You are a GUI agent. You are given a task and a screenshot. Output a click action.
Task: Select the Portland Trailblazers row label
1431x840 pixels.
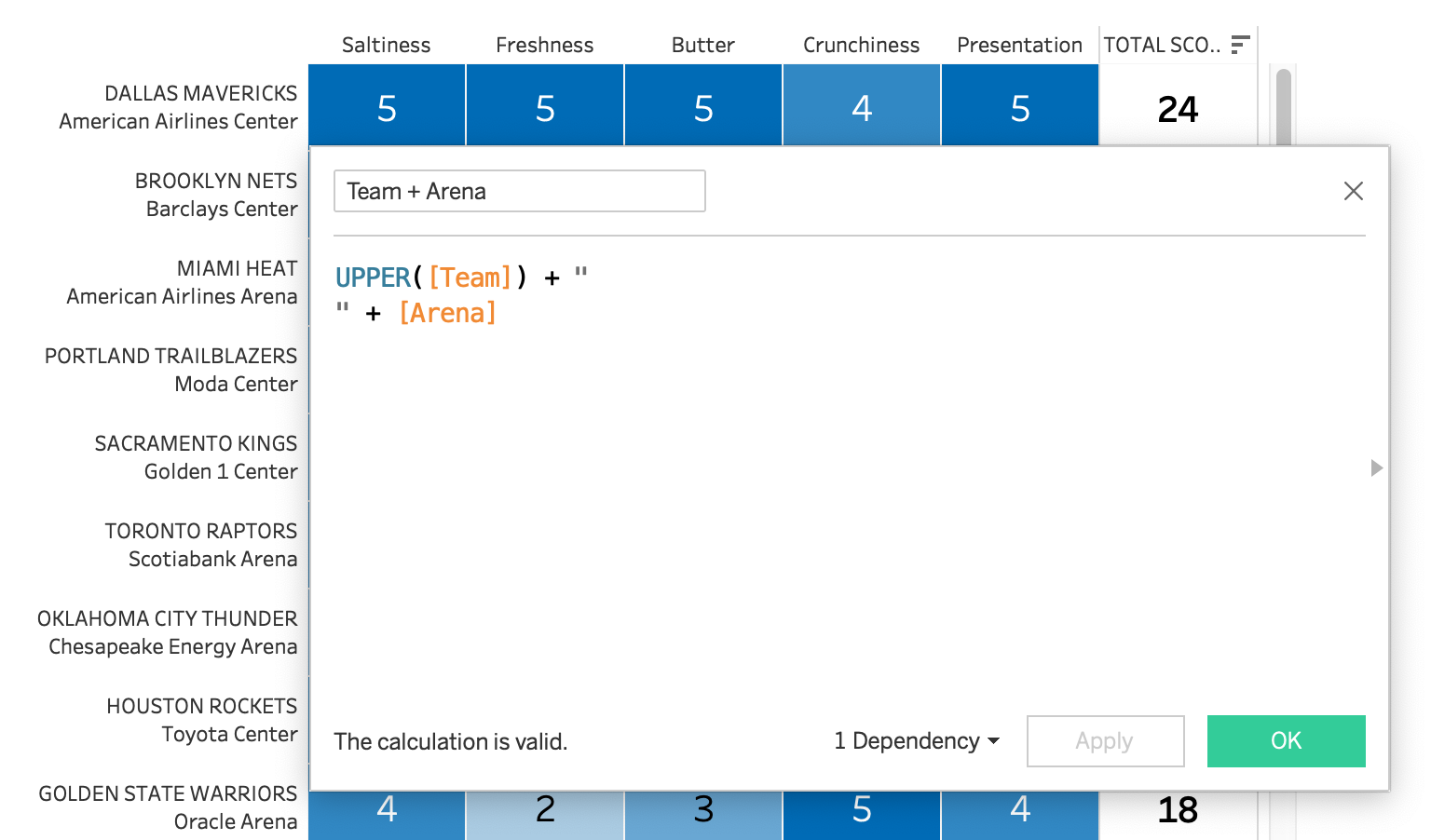171,370
